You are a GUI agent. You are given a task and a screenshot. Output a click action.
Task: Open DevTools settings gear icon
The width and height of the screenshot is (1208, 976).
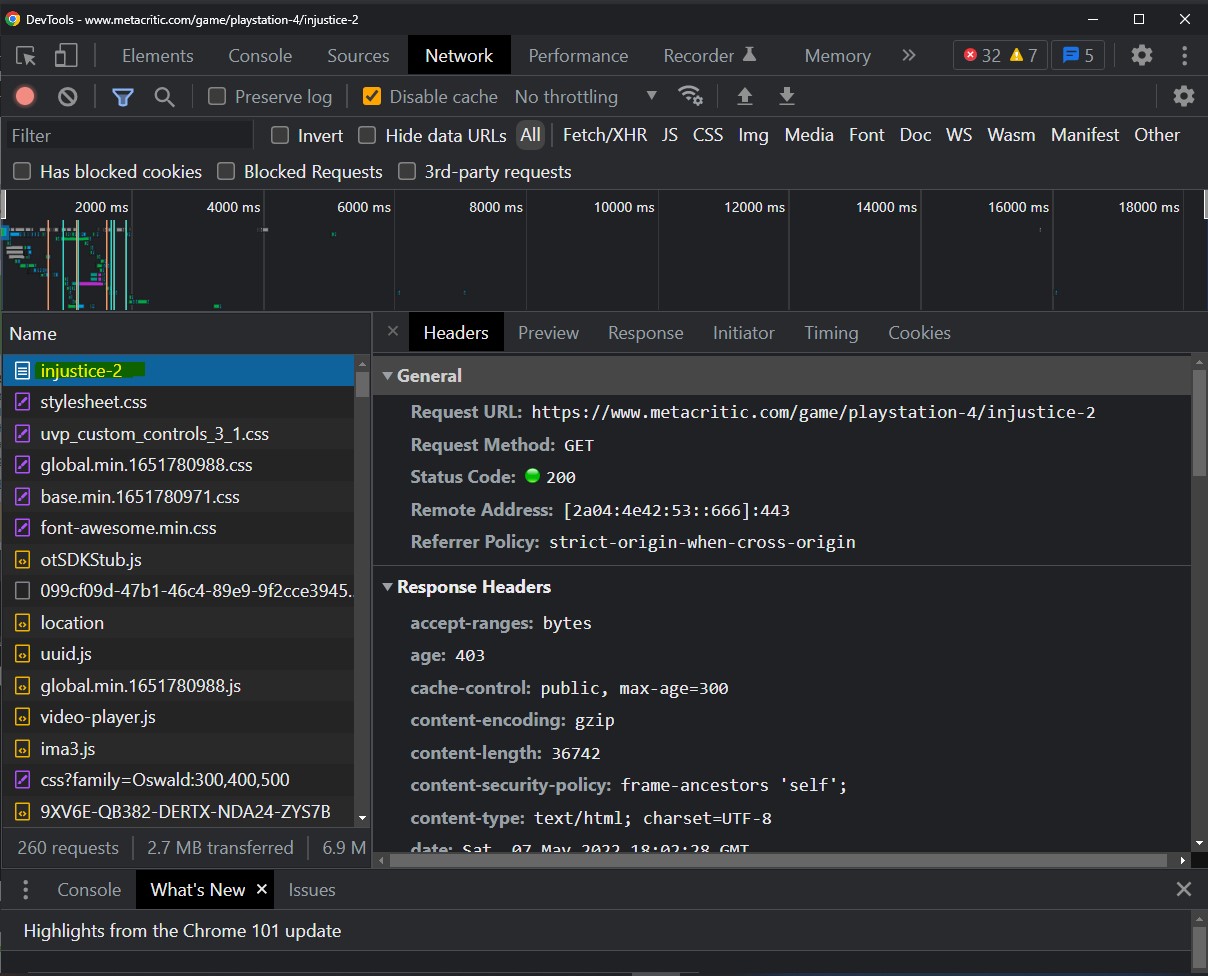click(1142, 55)
